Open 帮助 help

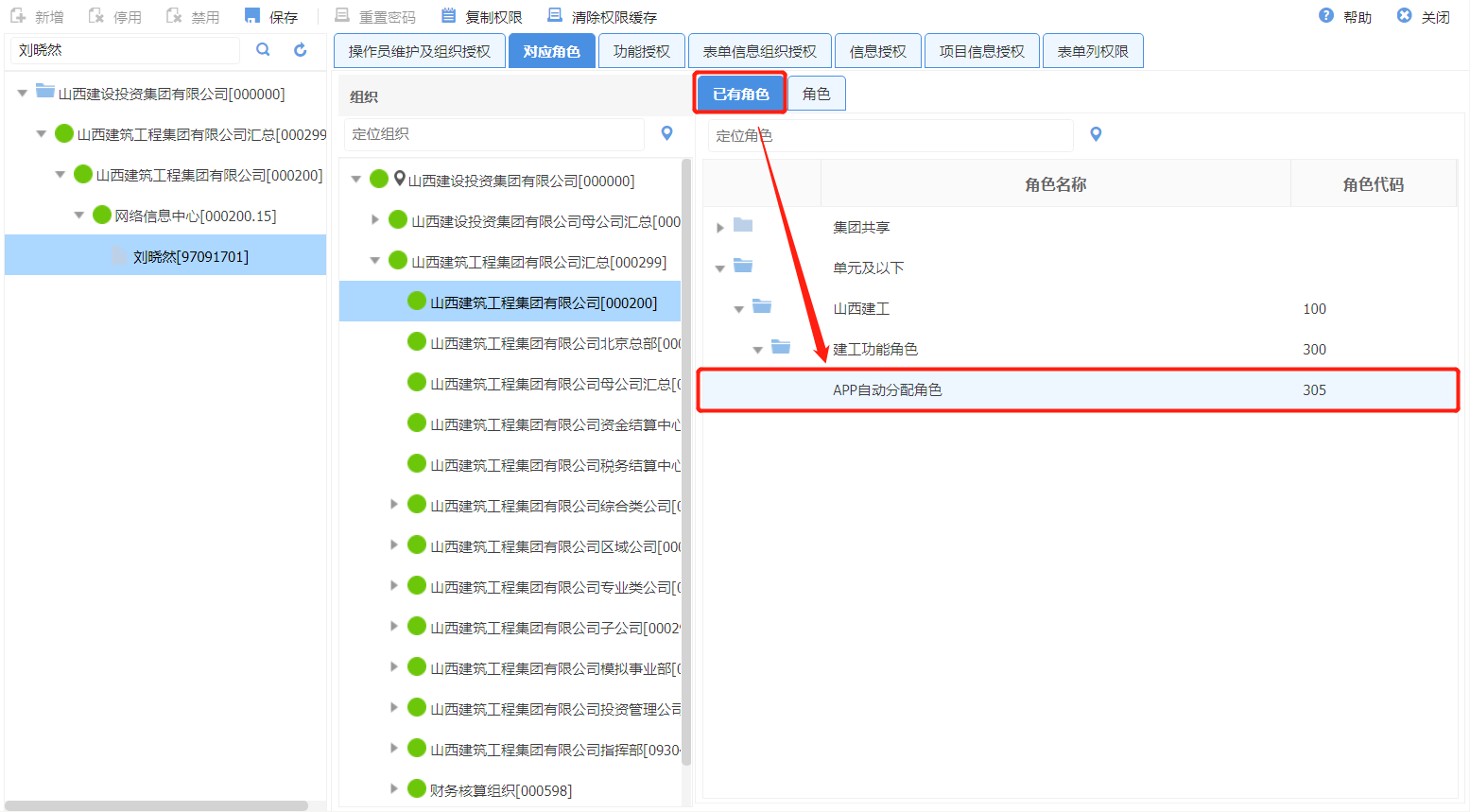1345,17
